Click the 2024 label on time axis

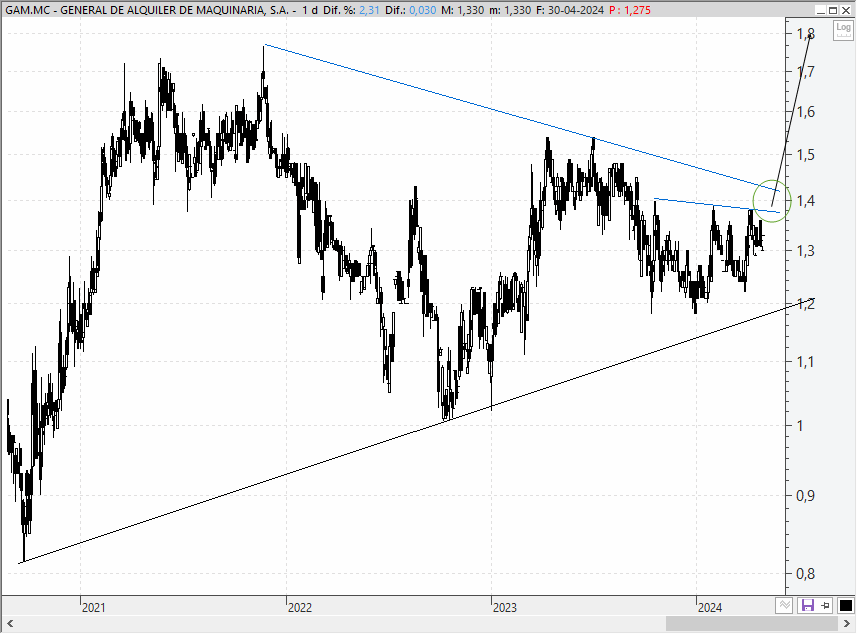pyautogui.click(x=710, y=607)
